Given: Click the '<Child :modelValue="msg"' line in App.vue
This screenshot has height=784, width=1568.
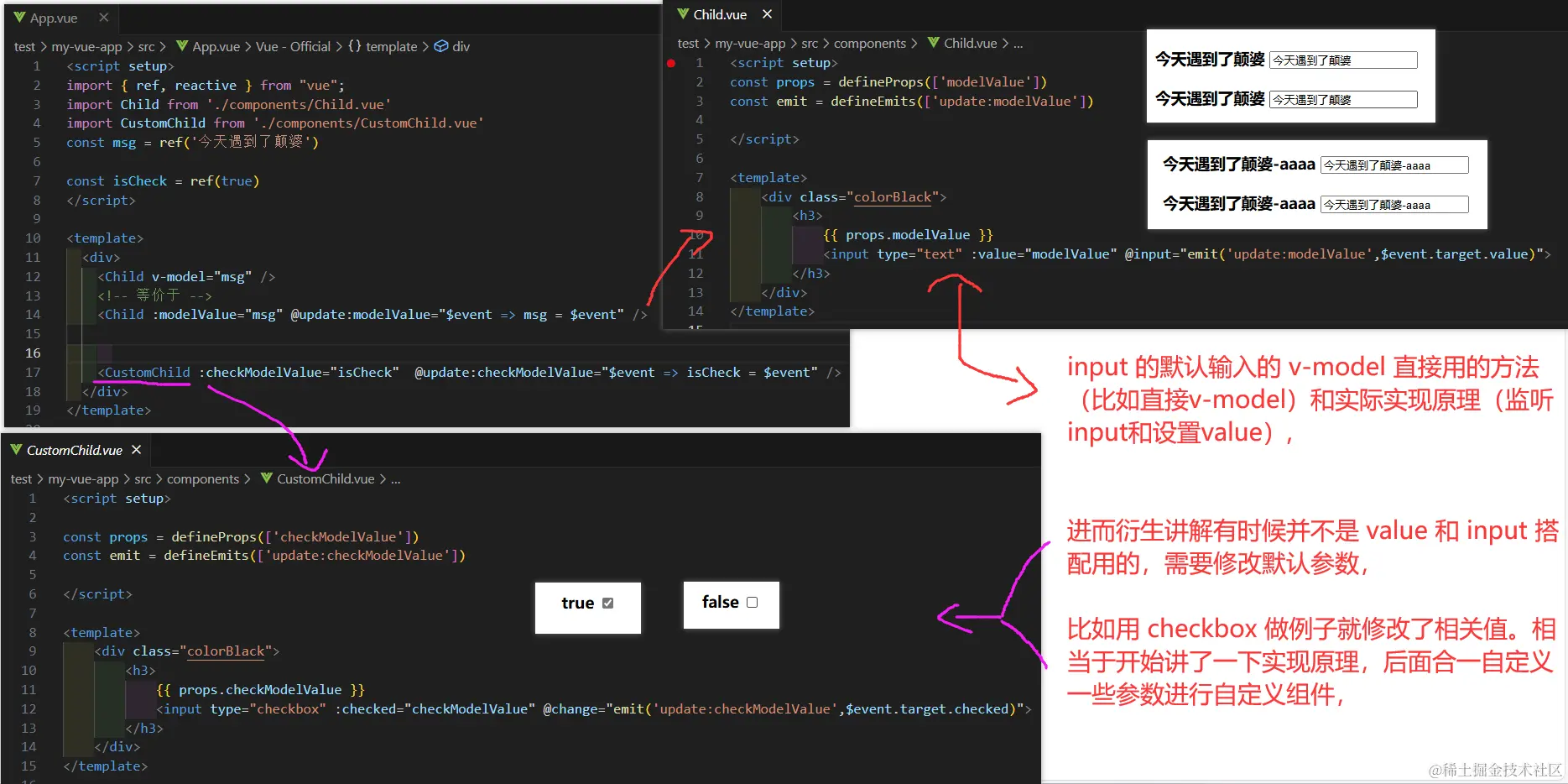Looking at the screenshot, I should pos(372,314).
